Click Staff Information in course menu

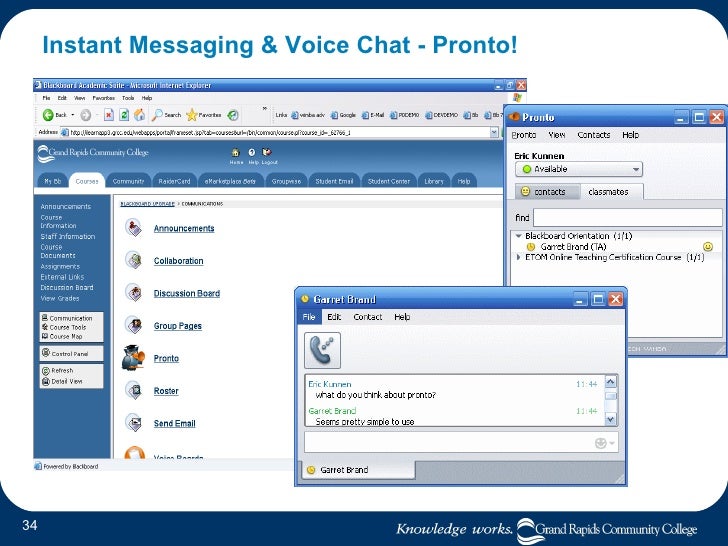[x=67, y=236]
